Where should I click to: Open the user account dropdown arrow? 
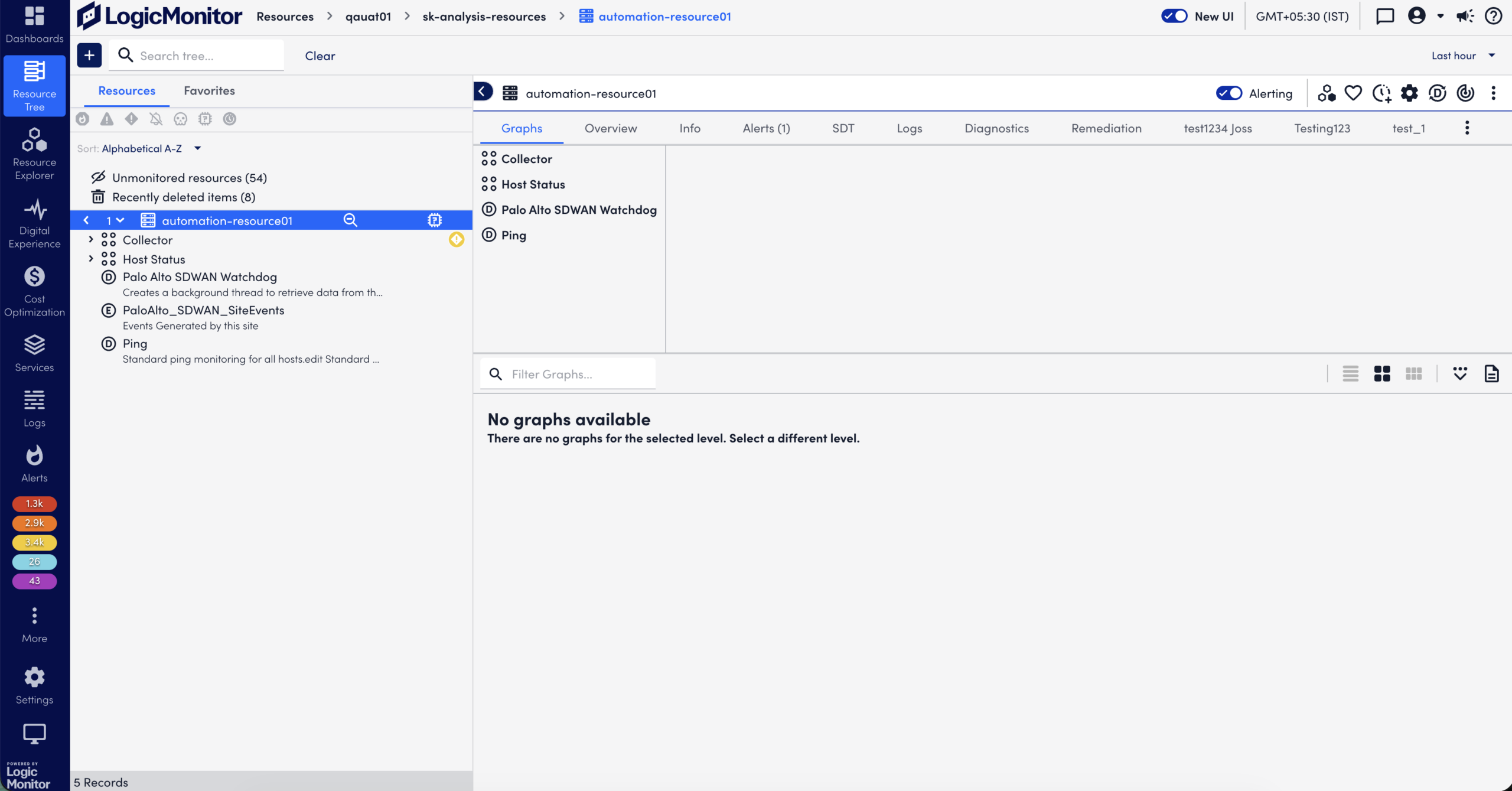click(x=1441, y=17)
